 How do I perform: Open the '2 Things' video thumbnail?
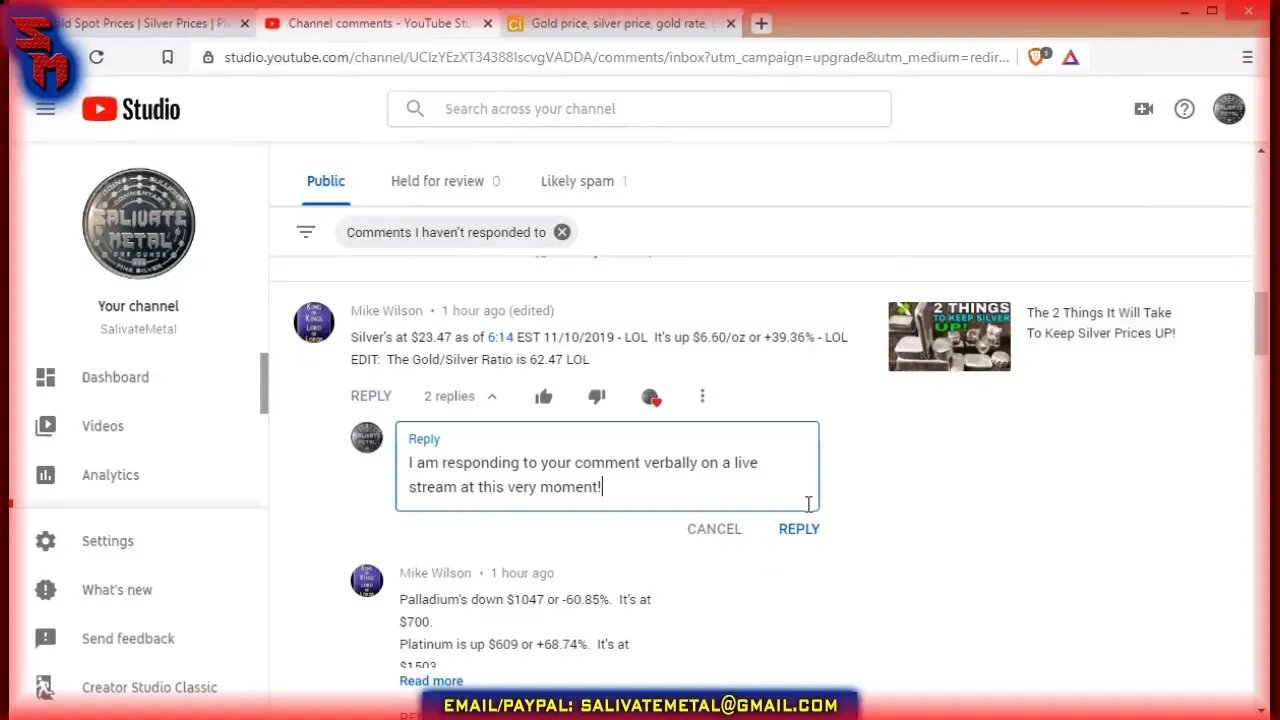click(x=949, y=337)
